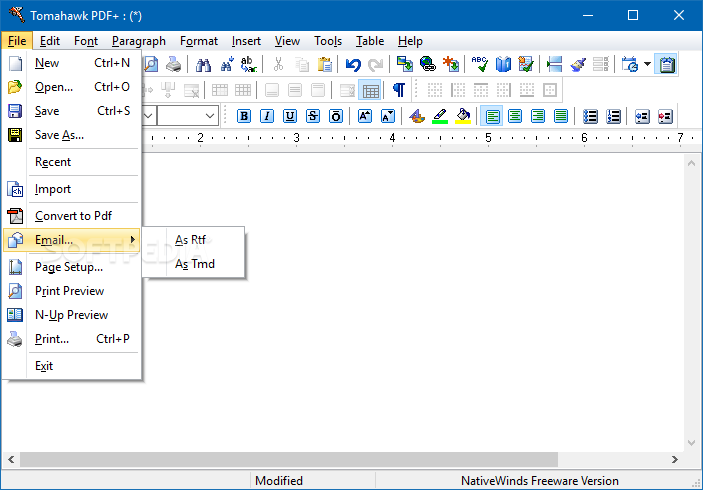Open the Paragraph menu

click(139, 41)
